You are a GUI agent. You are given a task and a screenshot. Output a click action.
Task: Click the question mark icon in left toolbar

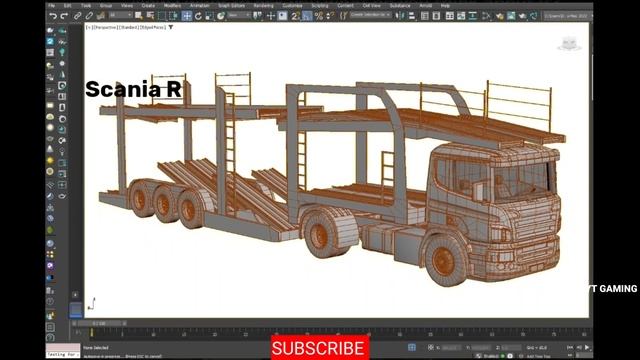[x=50, y=337]
